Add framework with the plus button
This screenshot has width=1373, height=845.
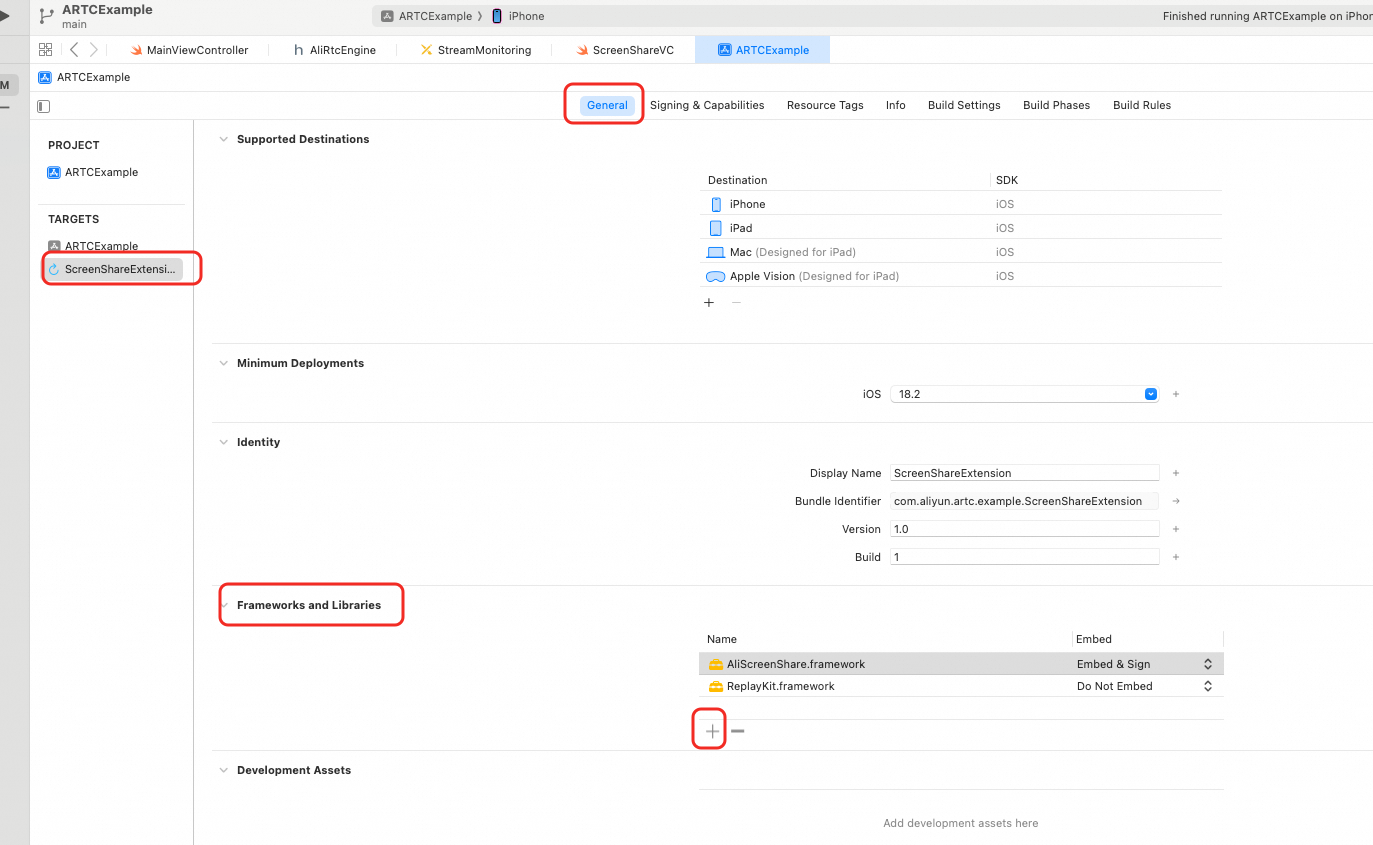pos(712,731)
